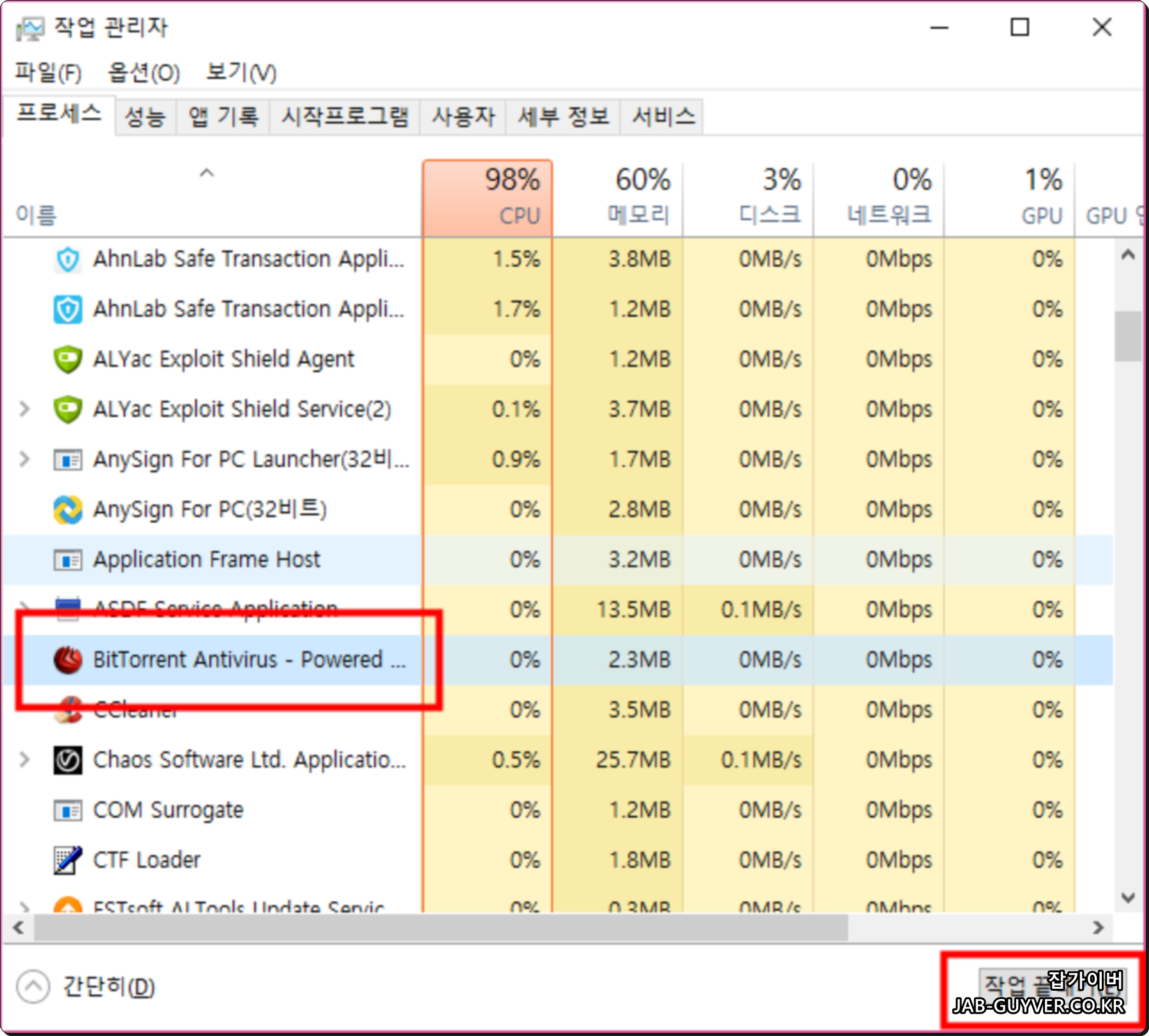Click the AnySign For PC Launcher icon
The width and height of the screenshot is (1149, 1036).
click(68, 460)
